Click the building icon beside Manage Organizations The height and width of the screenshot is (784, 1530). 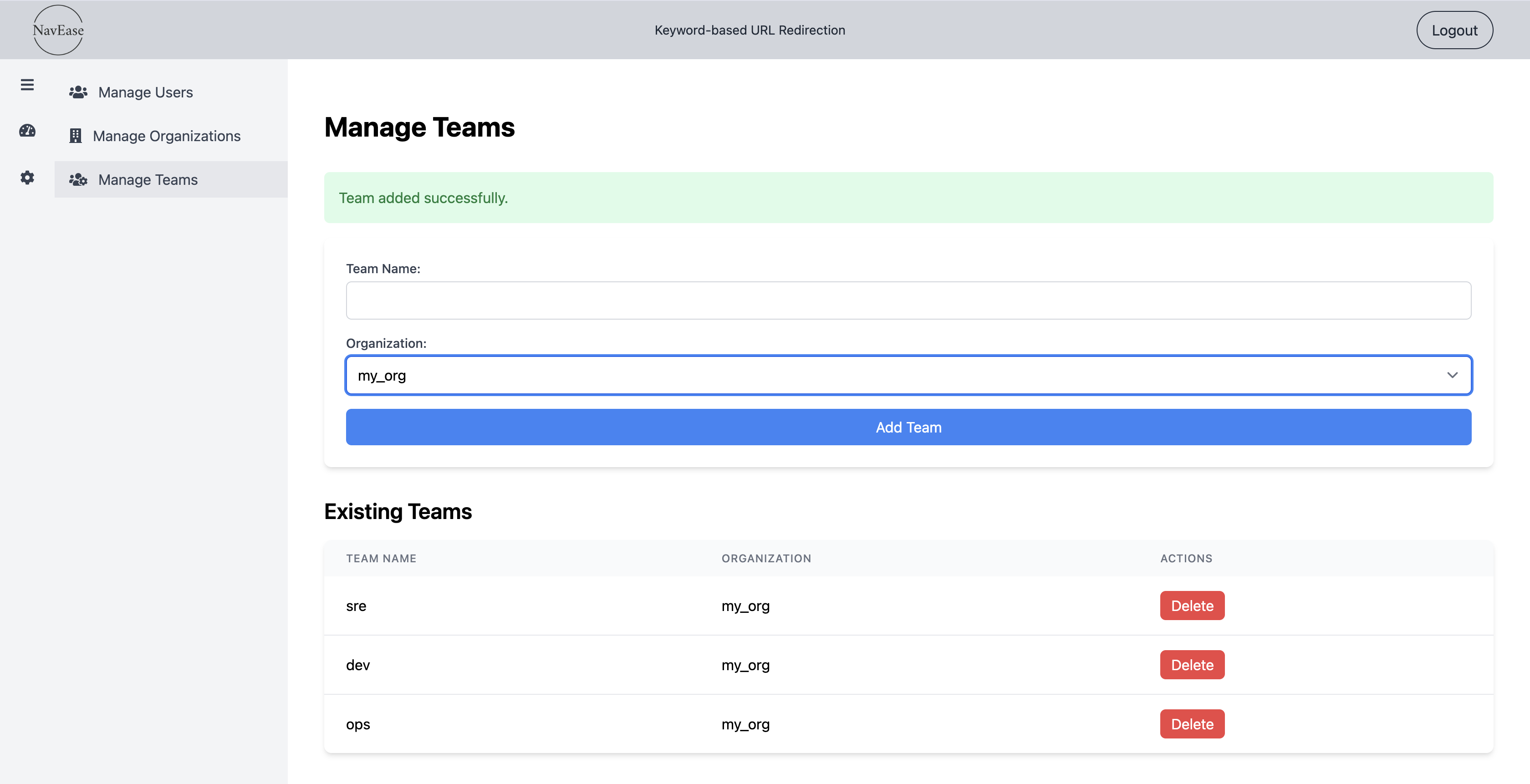click(x=76, y=135)
